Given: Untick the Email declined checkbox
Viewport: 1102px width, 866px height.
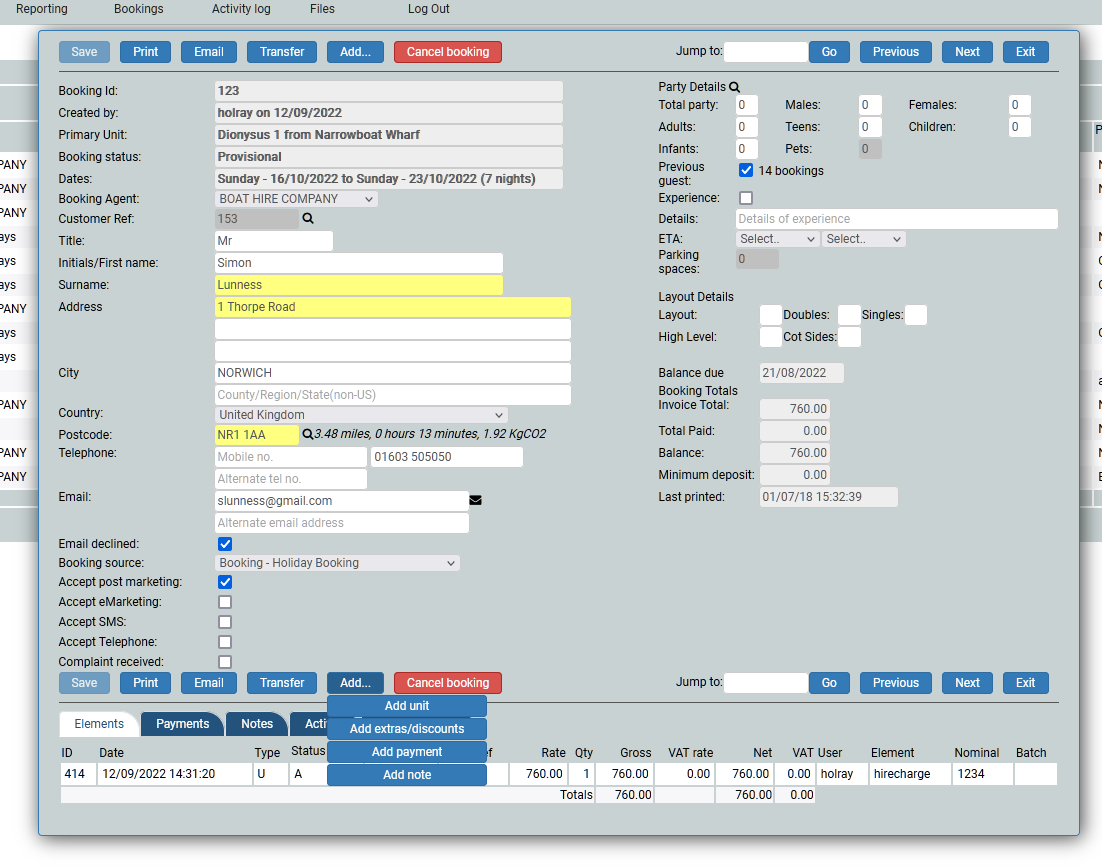Looking at the screenshot, I should [225, 544].
